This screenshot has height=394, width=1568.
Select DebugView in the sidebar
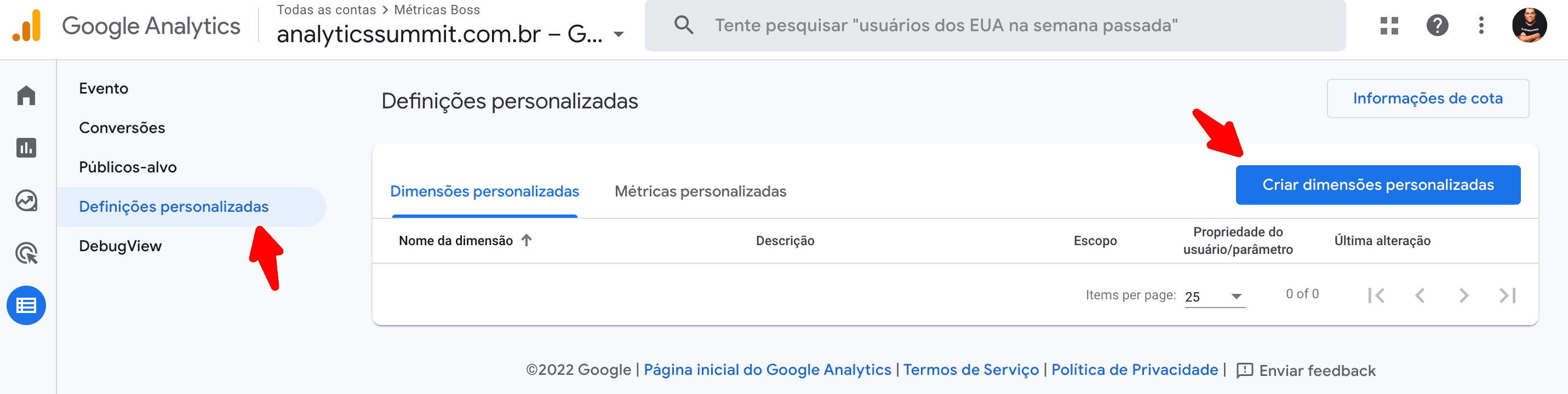click(121, 246)
